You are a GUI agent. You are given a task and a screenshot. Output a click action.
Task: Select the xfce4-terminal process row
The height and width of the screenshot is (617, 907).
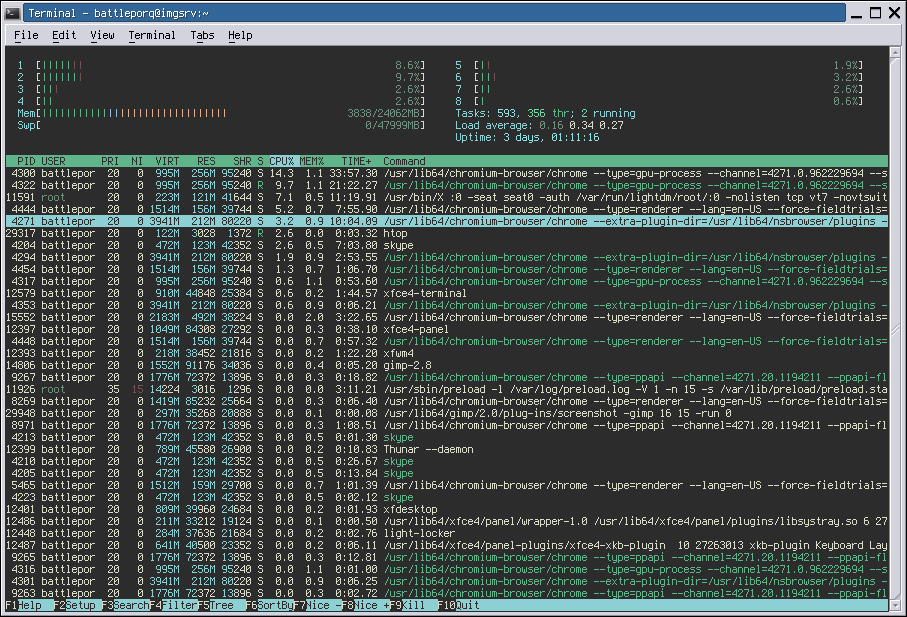click(447, 293)
